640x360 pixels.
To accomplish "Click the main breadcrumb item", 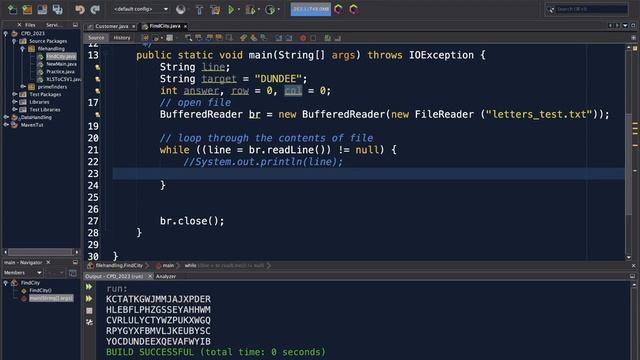I will tap(168, 266).
